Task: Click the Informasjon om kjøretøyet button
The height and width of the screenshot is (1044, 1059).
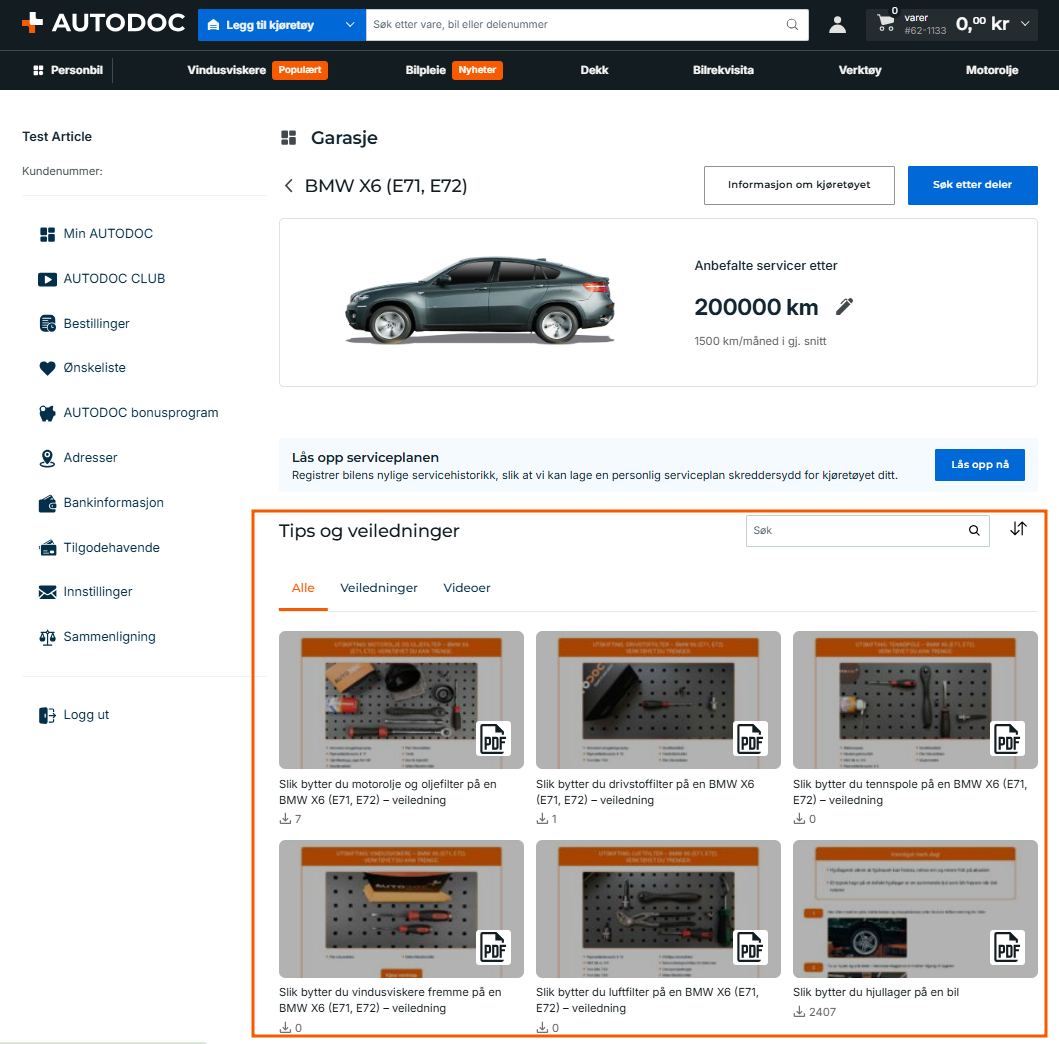Action: tap(799, 185)
